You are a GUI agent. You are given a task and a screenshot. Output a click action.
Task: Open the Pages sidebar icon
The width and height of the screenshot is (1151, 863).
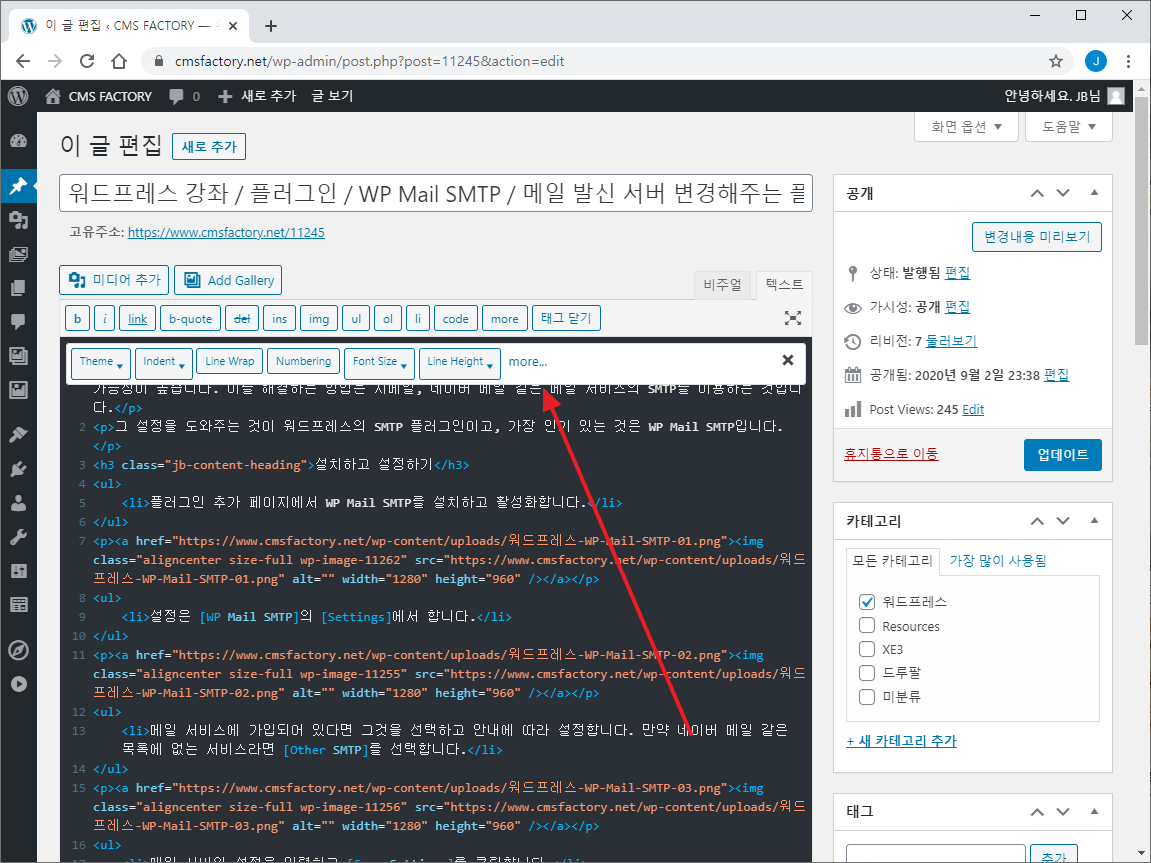pyautogui.click(x=18, y=288)
